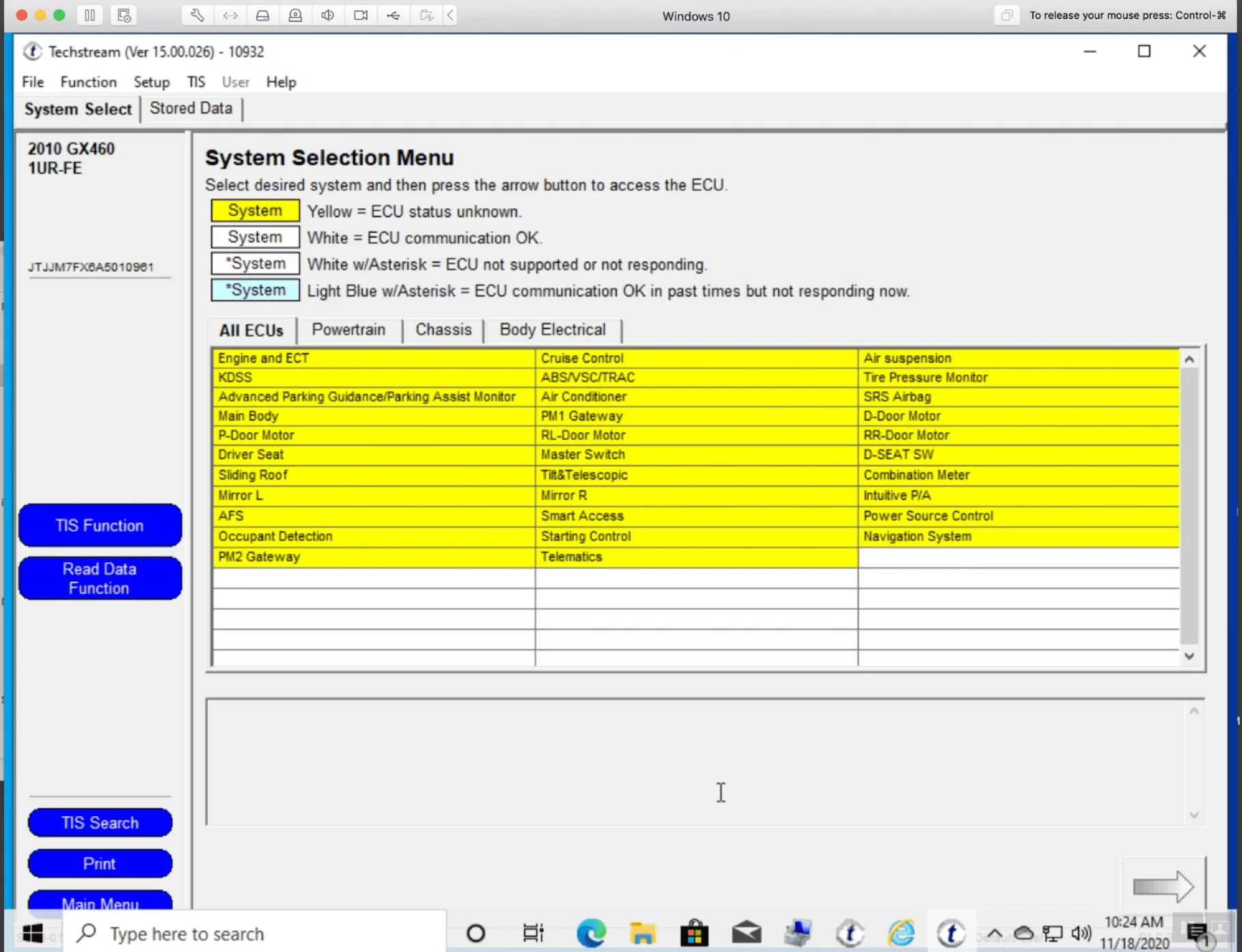The width and height of the screenshot is (1242, 952).
Task: Click the forward arrow to access the ECU
Action: pos(1163,886)
